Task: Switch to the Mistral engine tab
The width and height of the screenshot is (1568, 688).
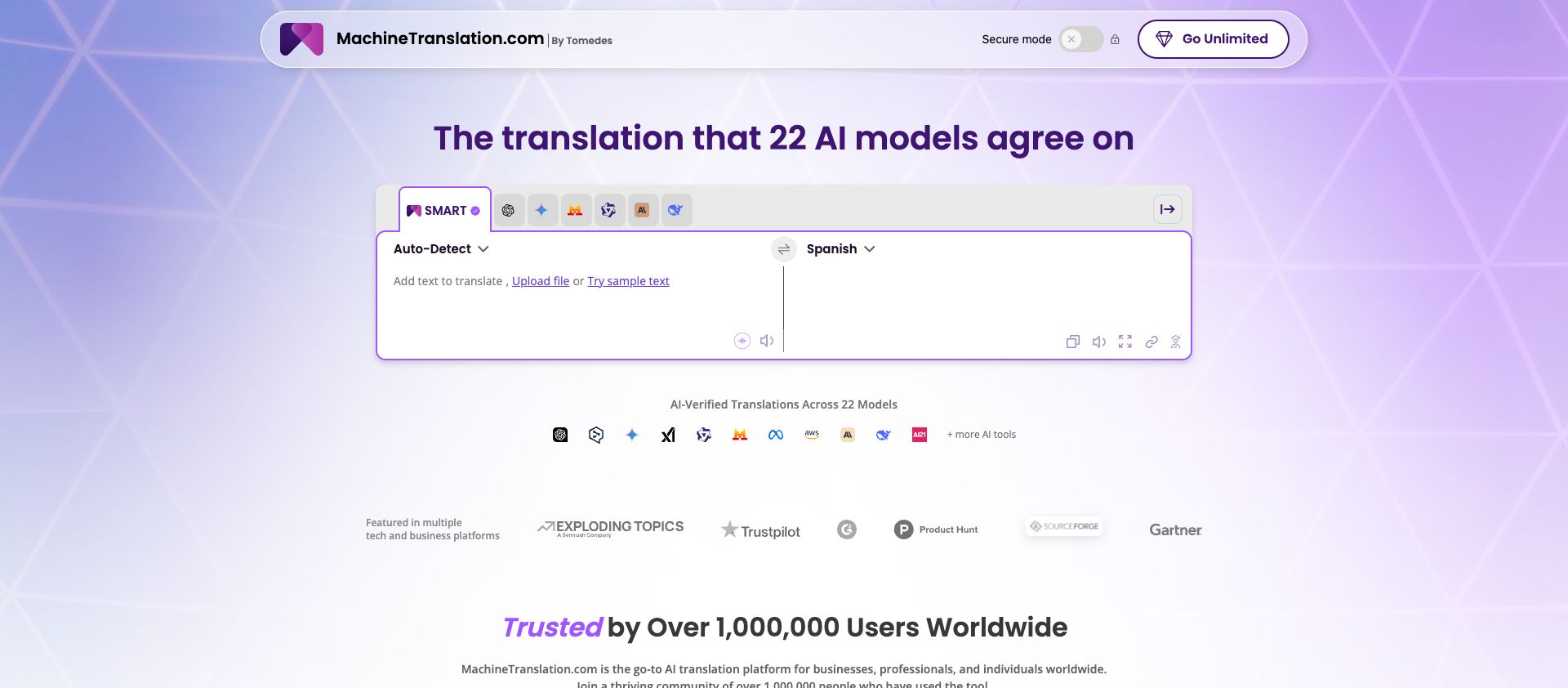Action: point(575,210)
